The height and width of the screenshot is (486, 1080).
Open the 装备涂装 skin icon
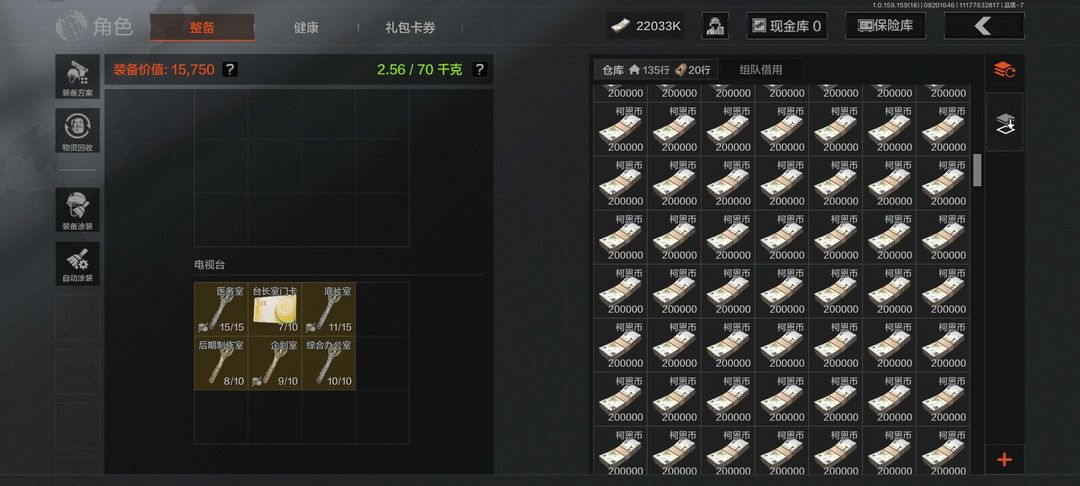coord(77,210)
